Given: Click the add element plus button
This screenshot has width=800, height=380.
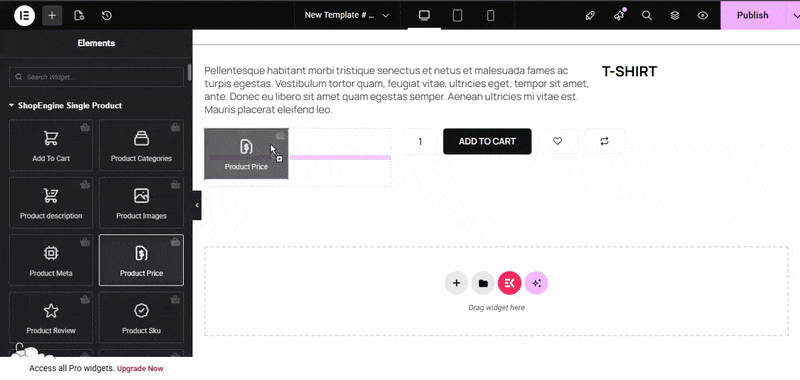Looking at the screenshot, I should (x=52, y=15).
